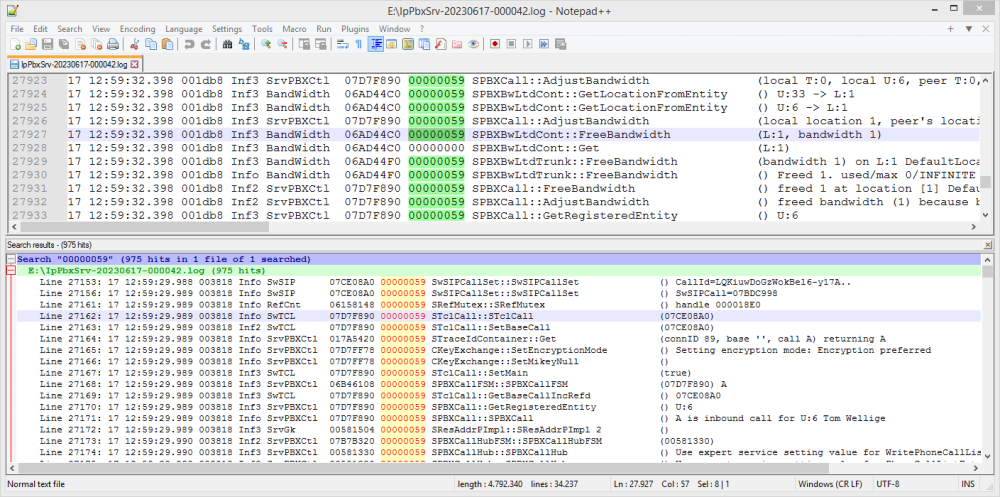
Task: Open Folder as Workspace toolbar icon
Action: (x=457, y=44)
